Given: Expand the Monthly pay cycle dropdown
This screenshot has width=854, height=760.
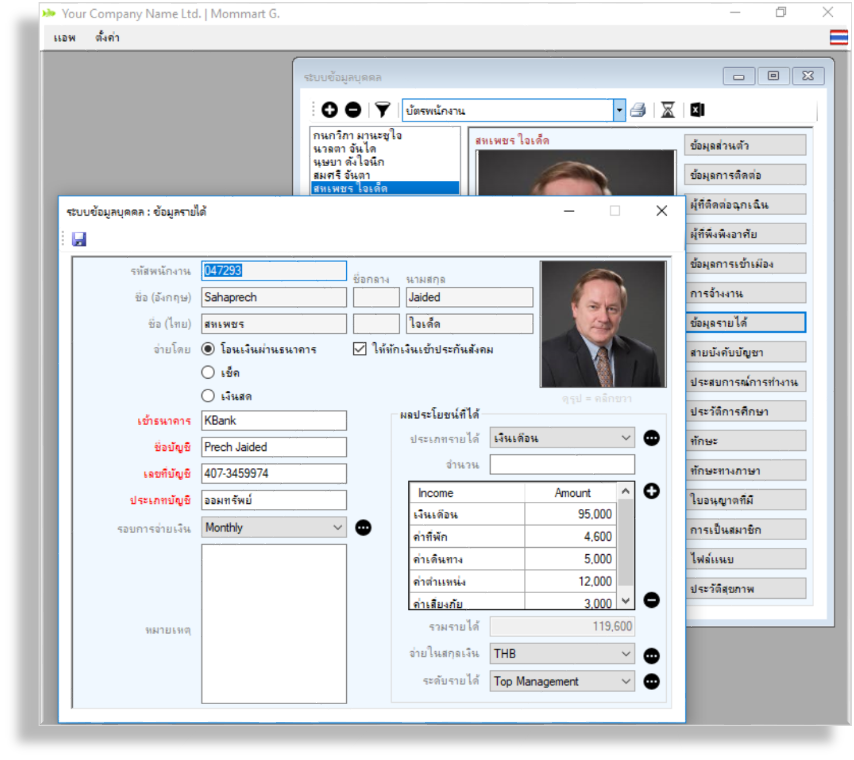Looking at the screenshot, I should 336,527.
